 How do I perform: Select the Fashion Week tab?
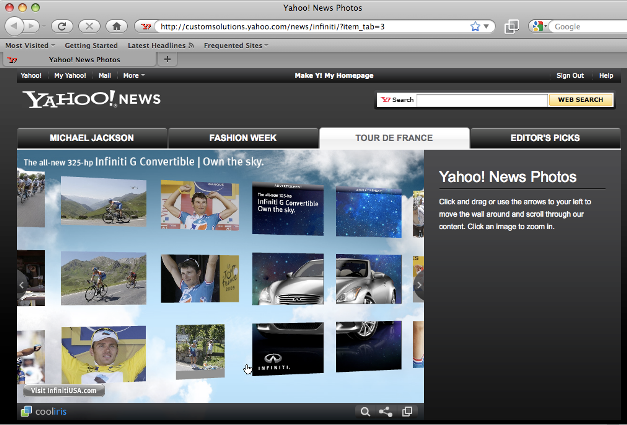[x=243, y=138]
